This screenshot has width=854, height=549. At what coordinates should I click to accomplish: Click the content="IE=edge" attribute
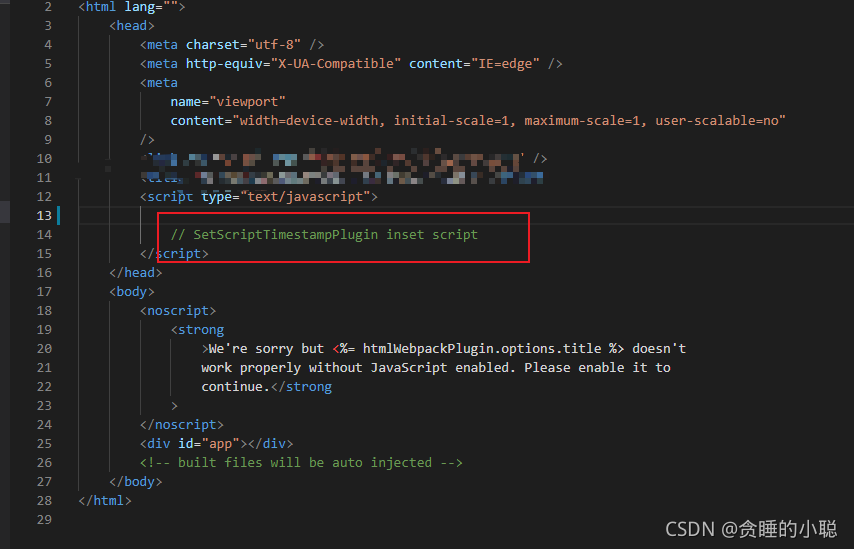coord(474,64)
